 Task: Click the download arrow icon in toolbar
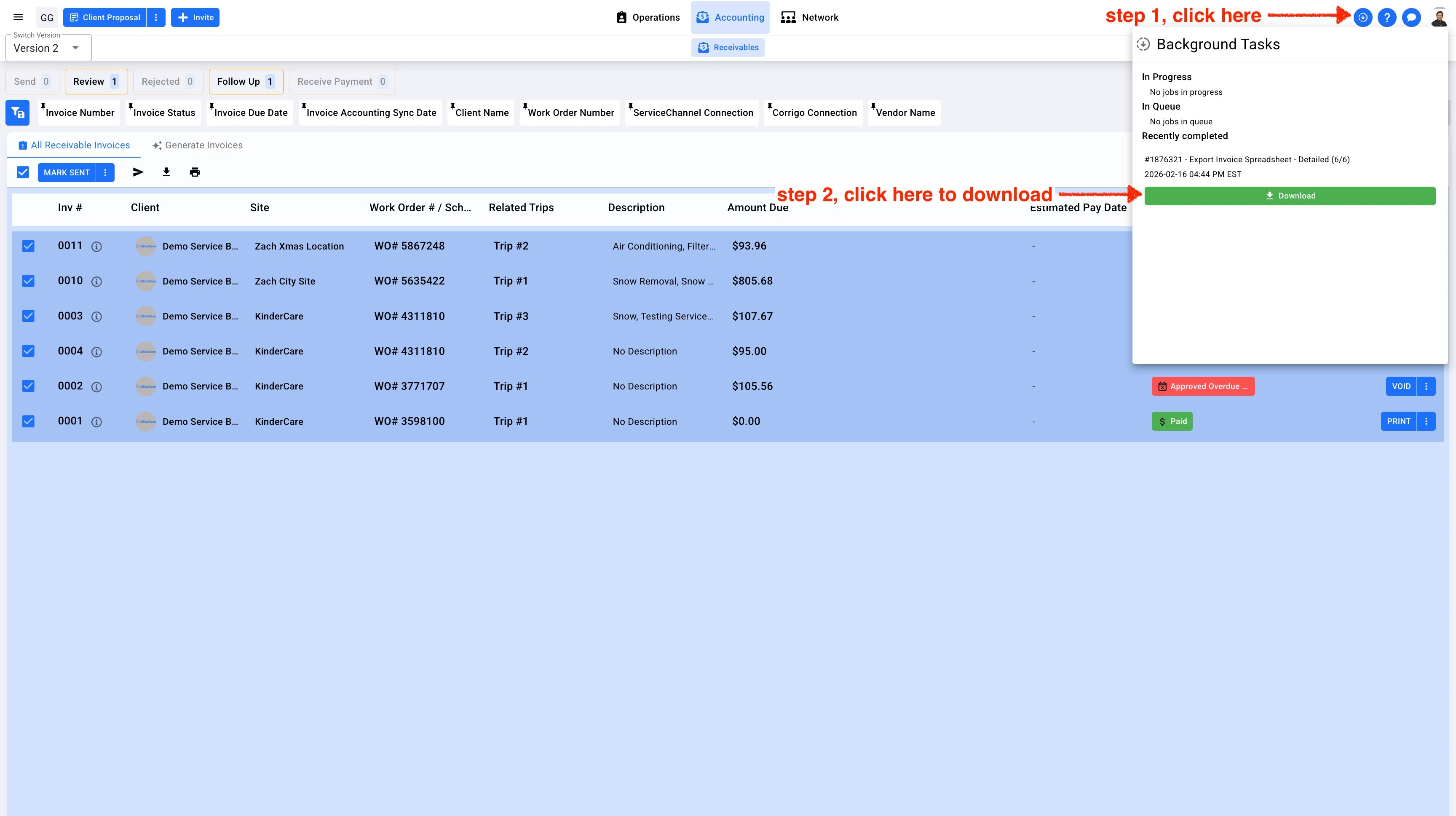coord(166,172)
